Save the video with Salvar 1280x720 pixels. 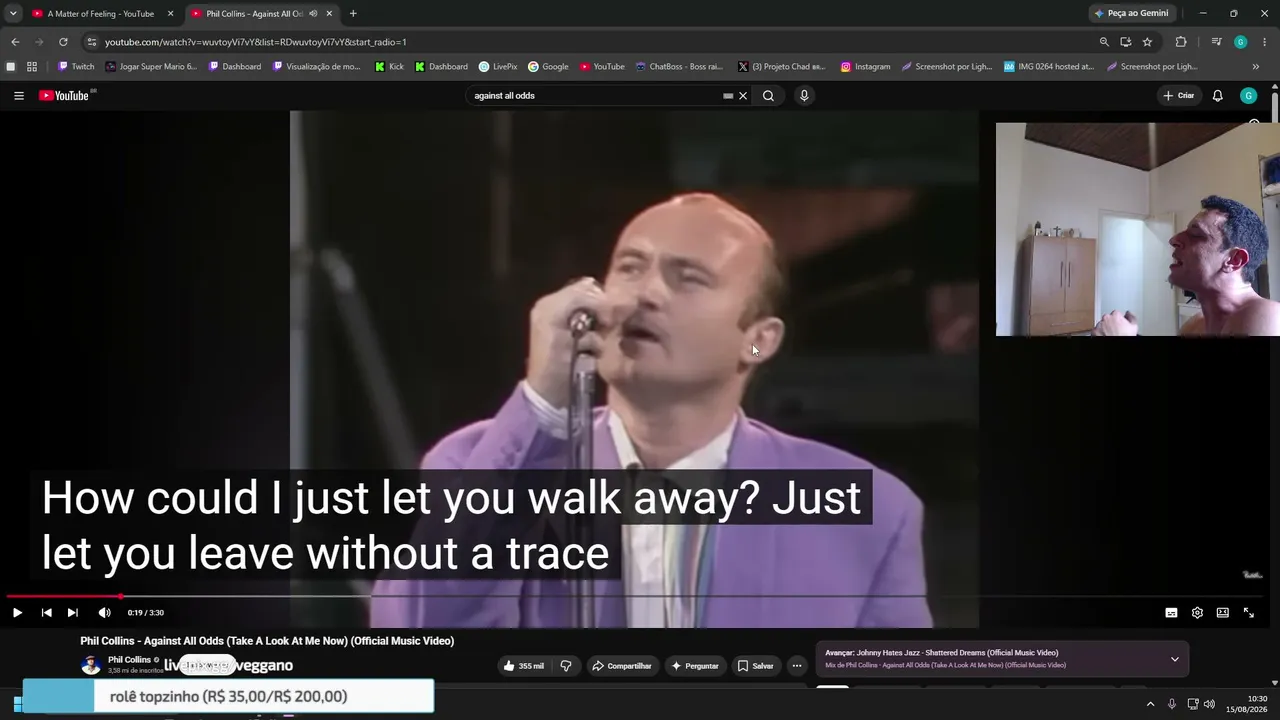(x=755, y=666)
